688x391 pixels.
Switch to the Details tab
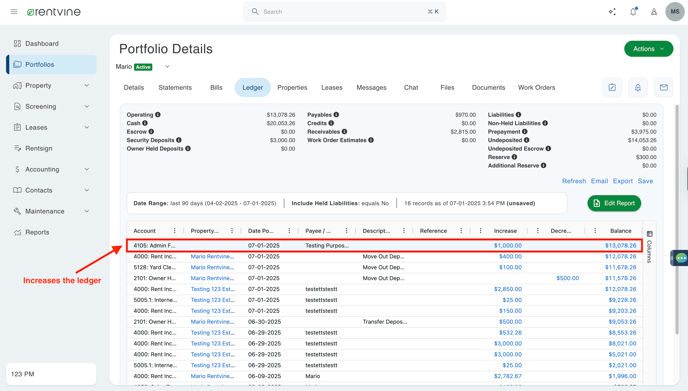134,87
